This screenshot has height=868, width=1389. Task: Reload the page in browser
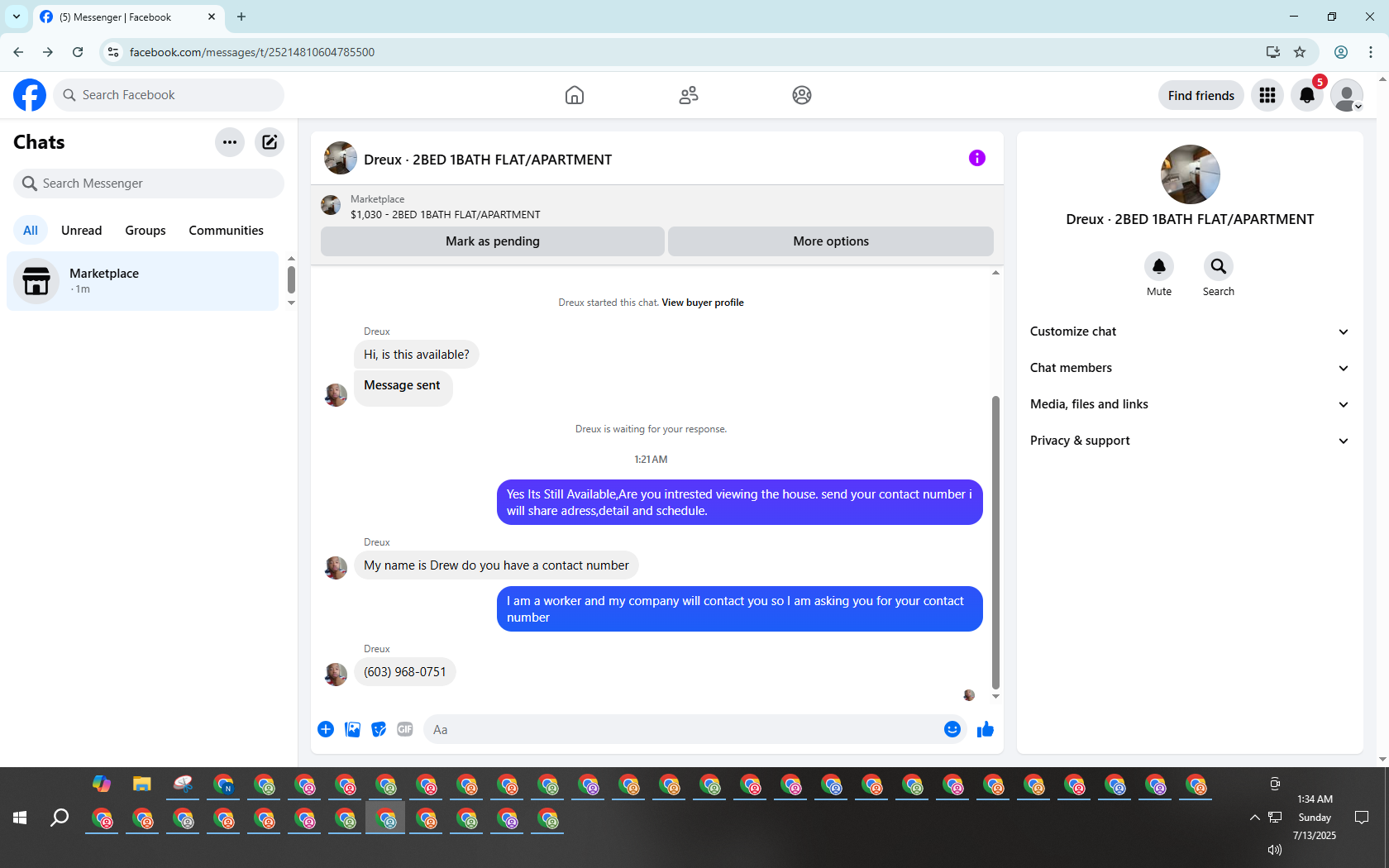[78, 52]
